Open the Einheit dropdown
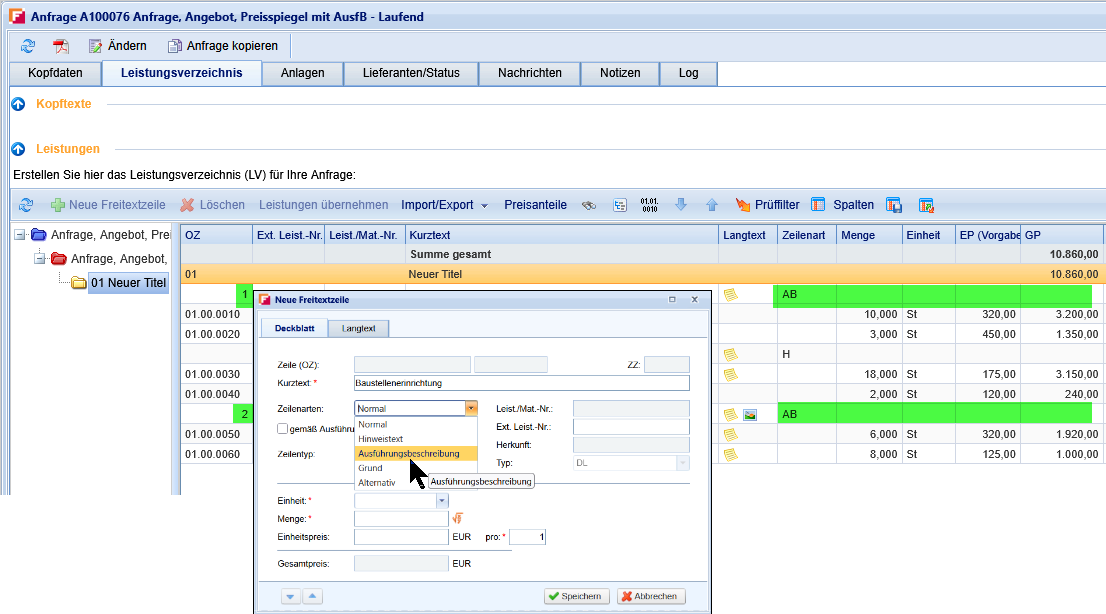1106x614 pixels. (442, 500)
